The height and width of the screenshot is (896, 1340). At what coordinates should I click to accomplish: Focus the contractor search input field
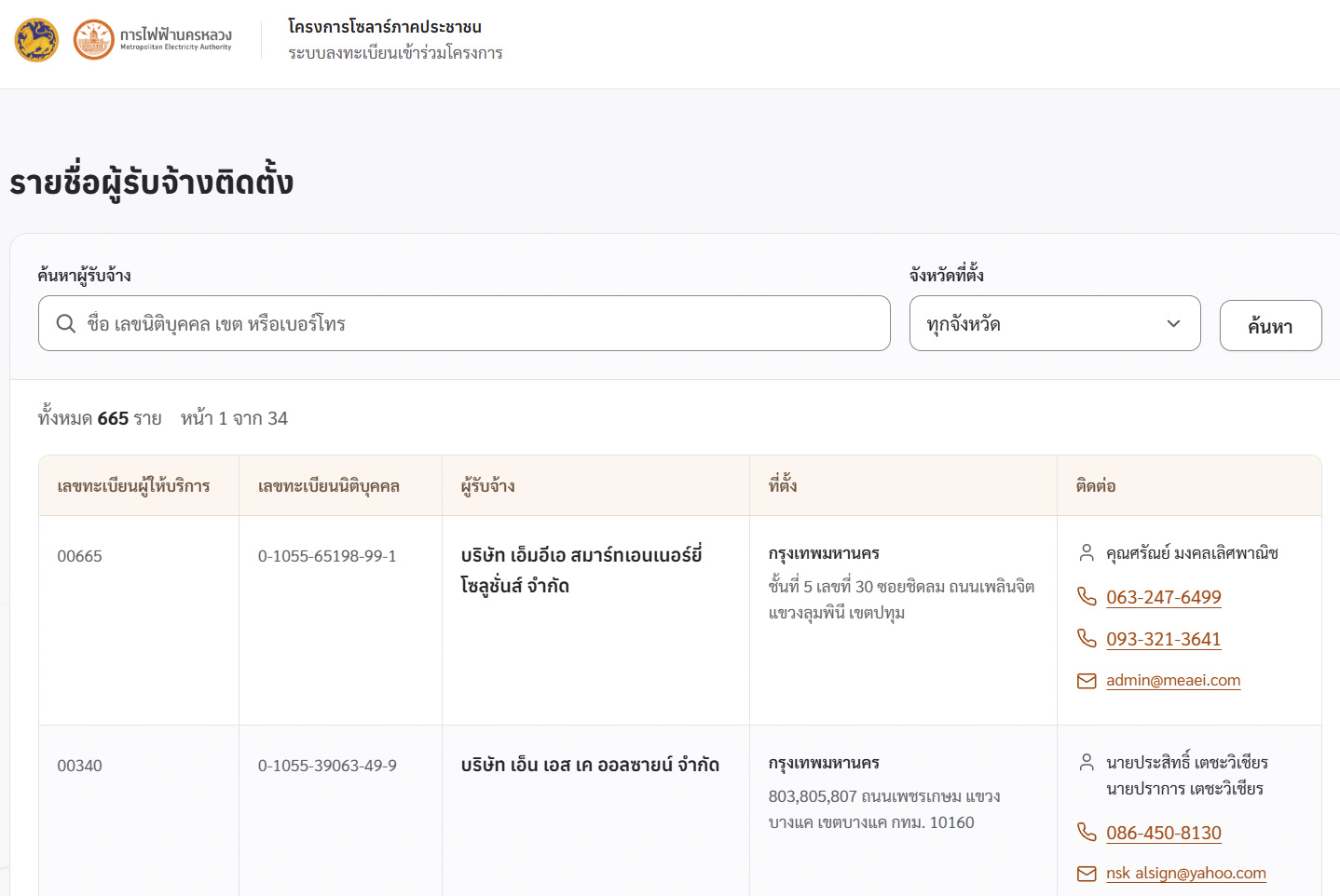click(464, 323)
